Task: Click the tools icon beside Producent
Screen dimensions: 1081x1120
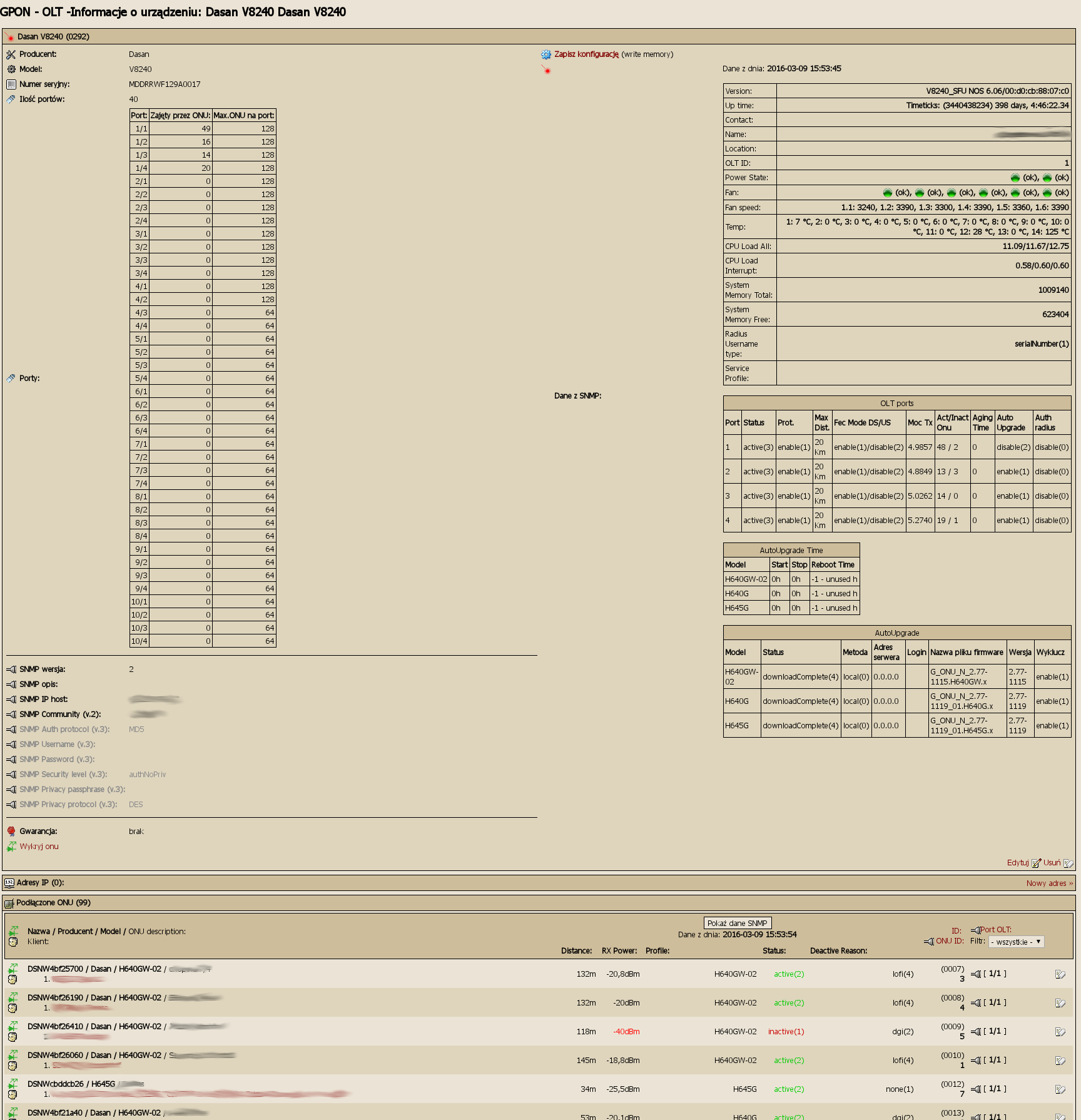Action: click(x=11, y=54)
